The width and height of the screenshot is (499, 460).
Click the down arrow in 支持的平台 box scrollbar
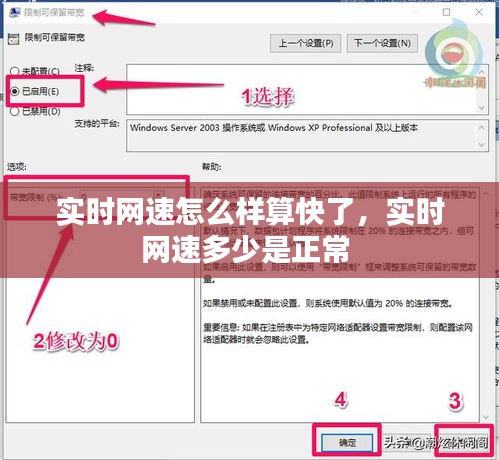point(481,145)
